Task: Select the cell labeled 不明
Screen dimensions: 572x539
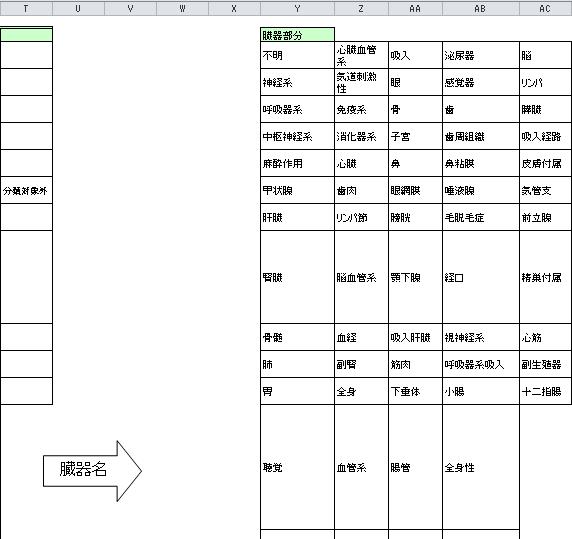Action: pos(297,55)
